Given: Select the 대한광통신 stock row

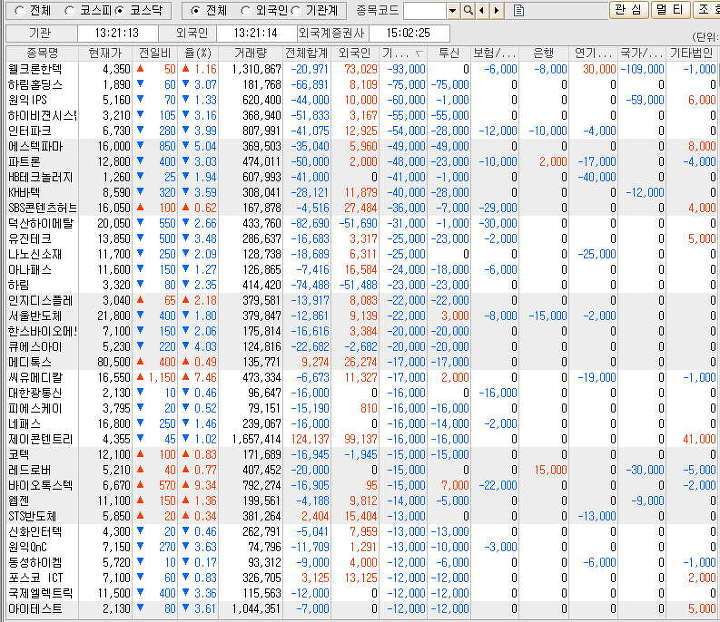Looking at the screenshot, I should pos(362,393).
